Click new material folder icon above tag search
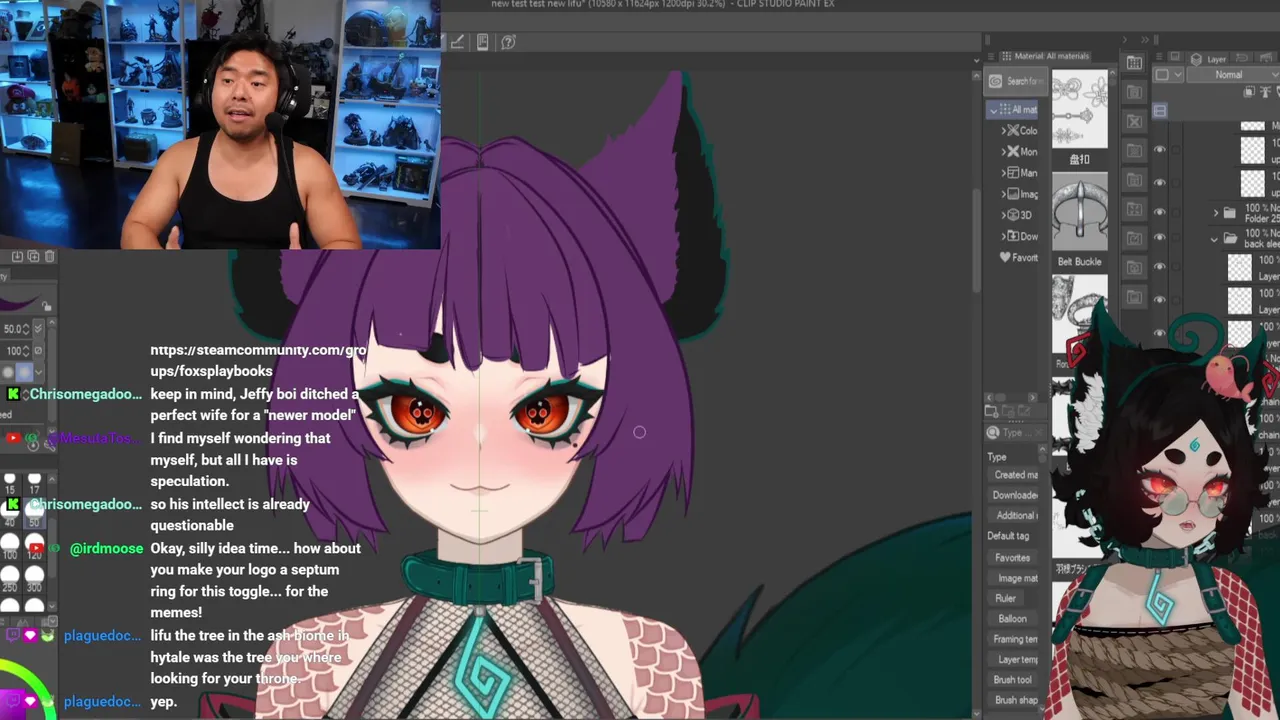This screenshot has height=720, width=1280. (992, 411)
